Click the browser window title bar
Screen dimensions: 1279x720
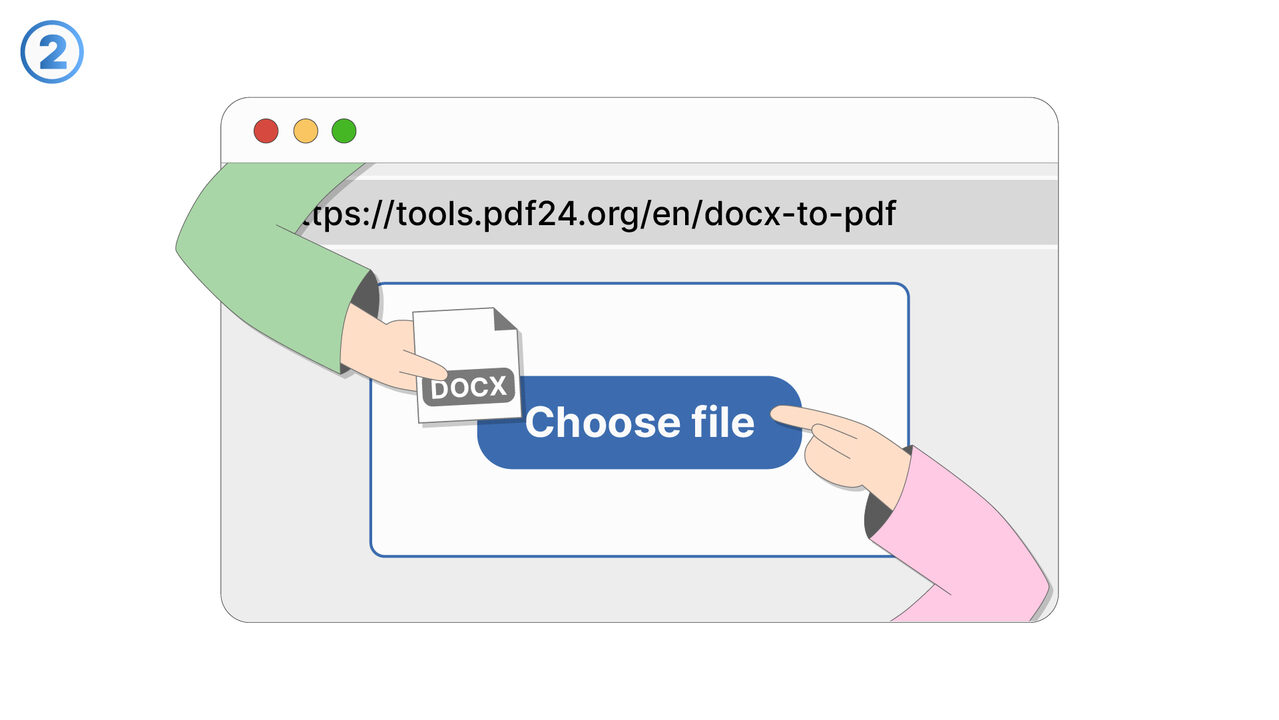pyautogui.click(x=700, y=131)
